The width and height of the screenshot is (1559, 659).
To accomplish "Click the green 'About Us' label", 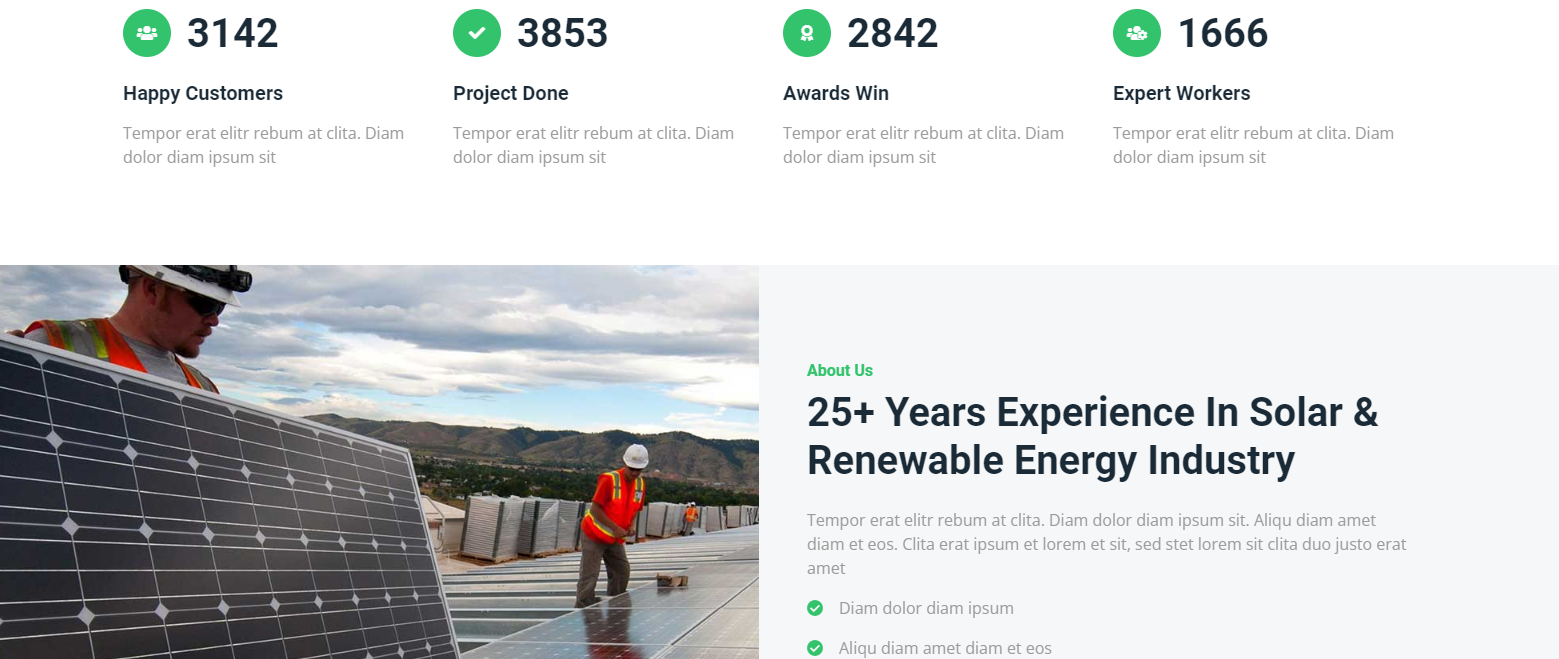I will pos(839,370).
